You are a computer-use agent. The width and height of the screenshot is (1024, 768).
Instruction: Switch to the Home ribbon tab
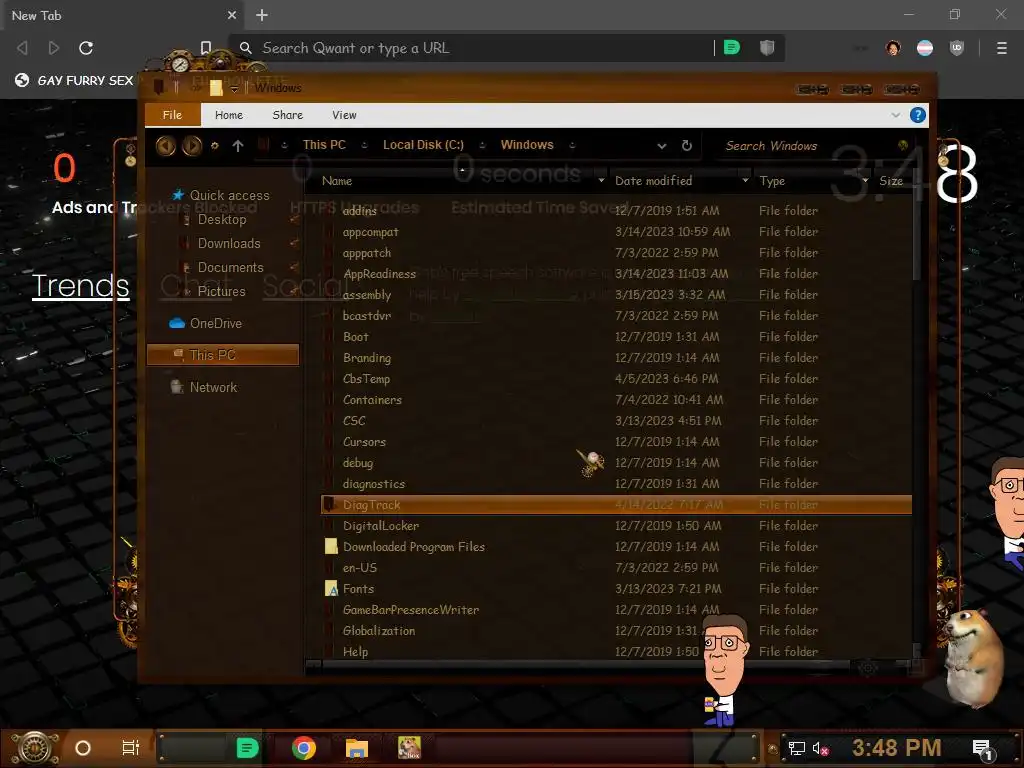point(229,115)
